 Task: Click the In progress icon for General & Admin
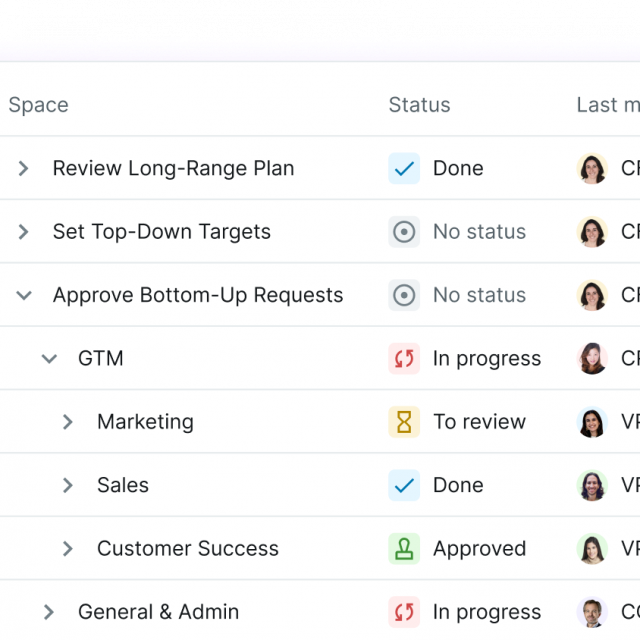coord(404,612)
